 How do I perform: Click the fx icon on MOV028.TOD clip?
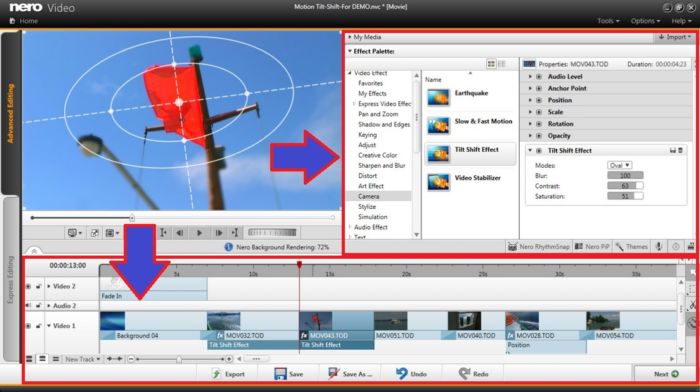tap(510, 335)
